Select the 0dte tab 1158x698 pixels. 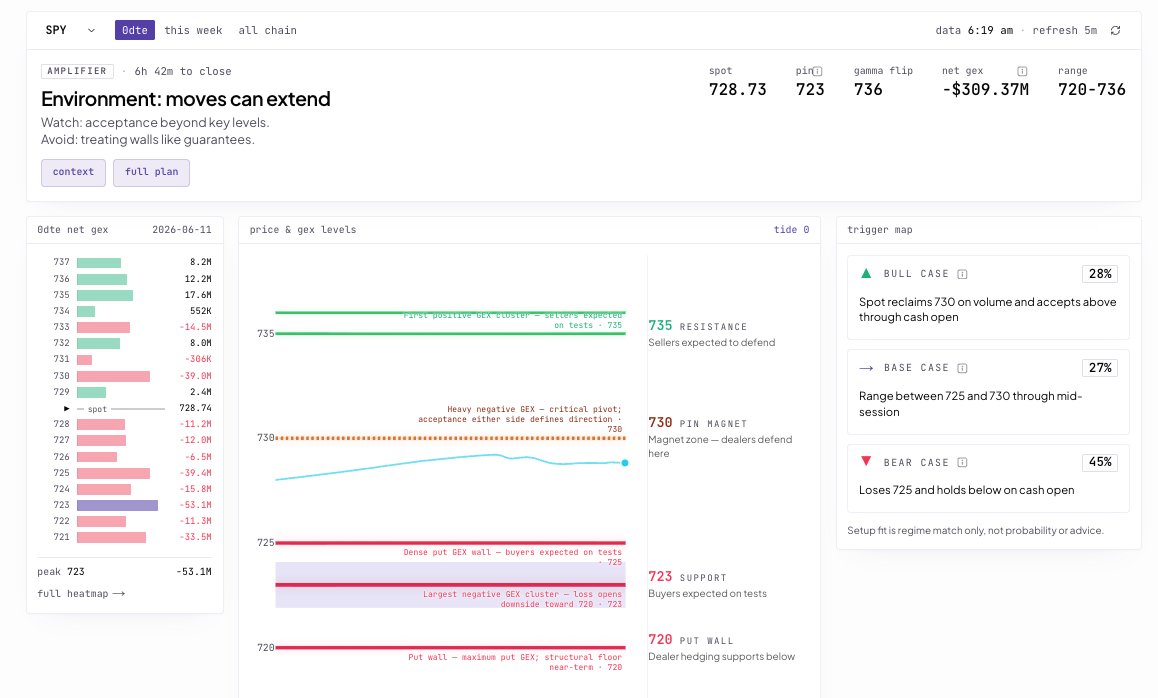(134, 30)
